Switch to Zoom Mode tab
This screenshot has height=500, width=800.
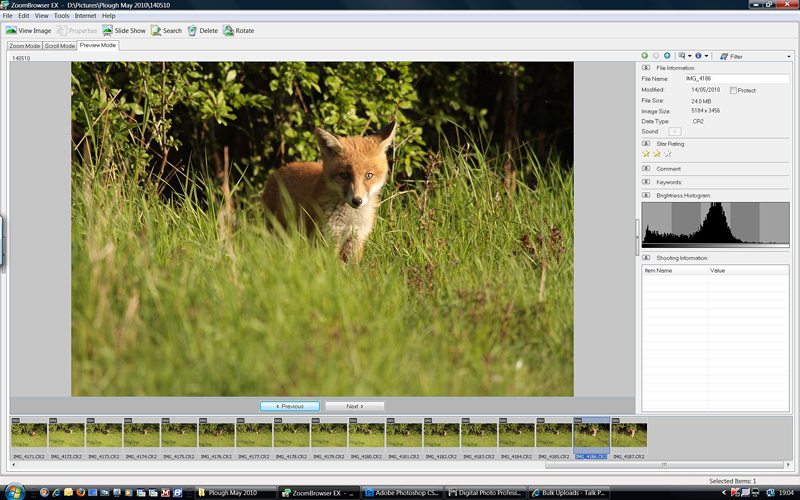click(24, 46)
